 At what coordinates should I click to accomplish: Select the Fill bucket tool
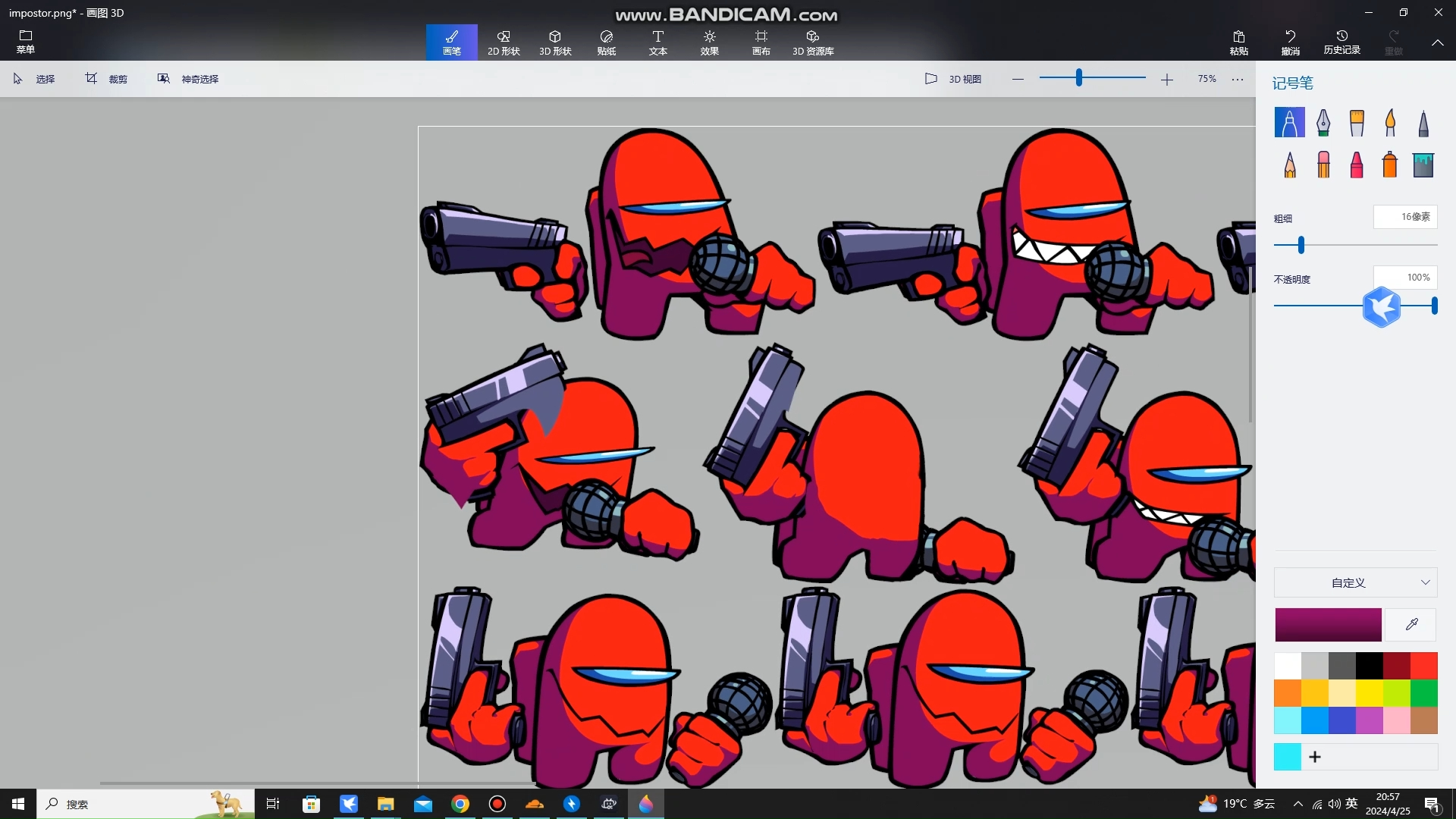tap(1423, 164)
